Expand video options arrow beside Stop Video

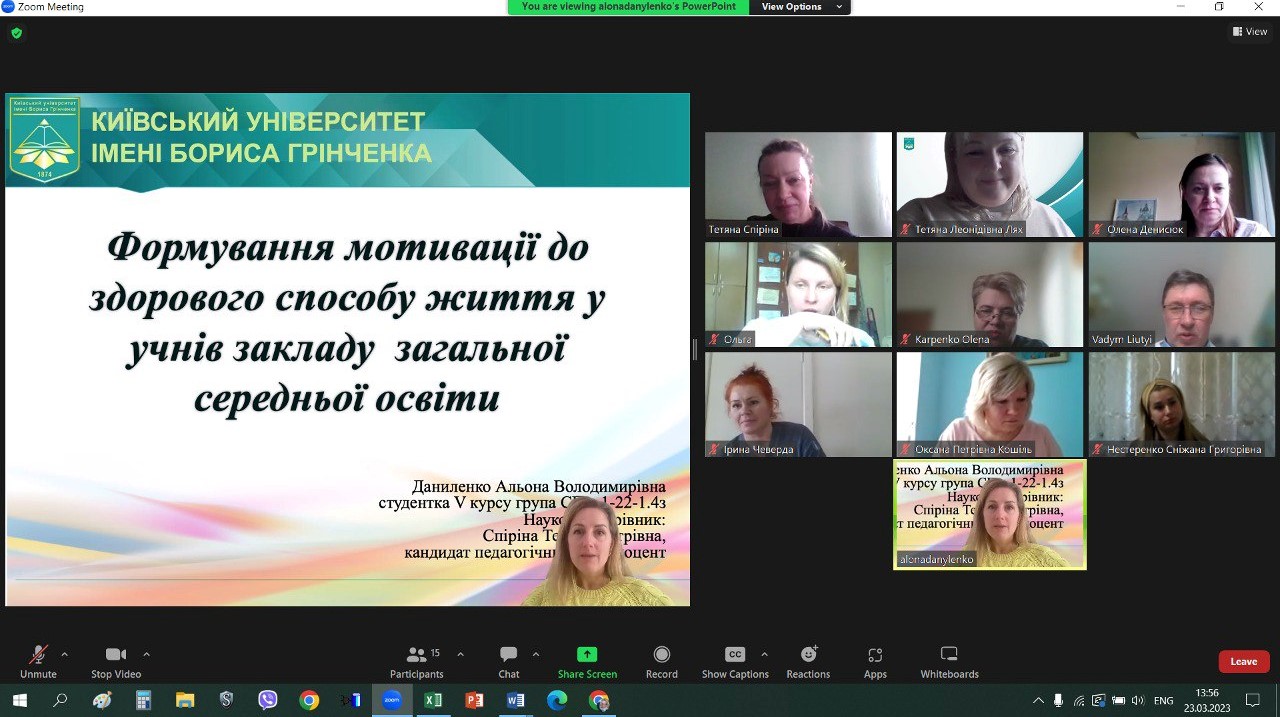pos(146,655)
